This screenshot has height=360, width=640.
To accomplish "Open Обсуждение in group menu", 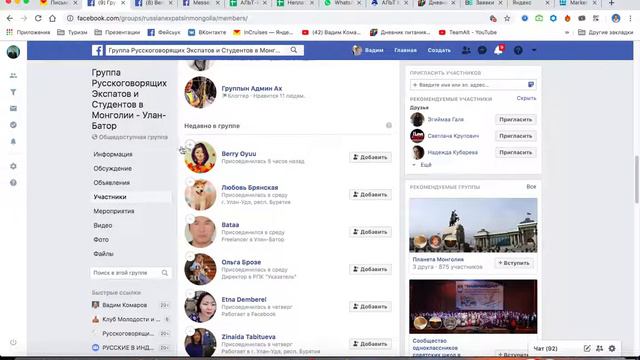I will pyautogui.click(x=113, y=169).
